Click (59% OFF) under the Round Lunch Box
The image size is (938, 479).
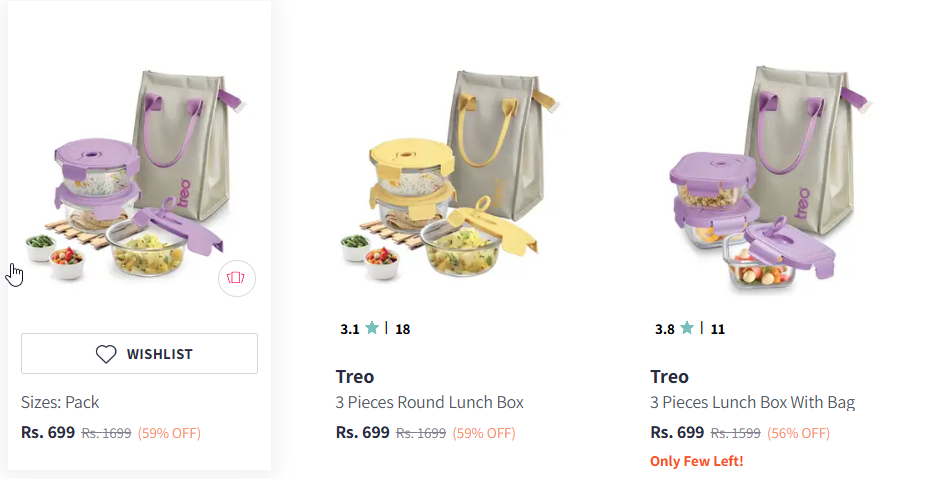484,433
